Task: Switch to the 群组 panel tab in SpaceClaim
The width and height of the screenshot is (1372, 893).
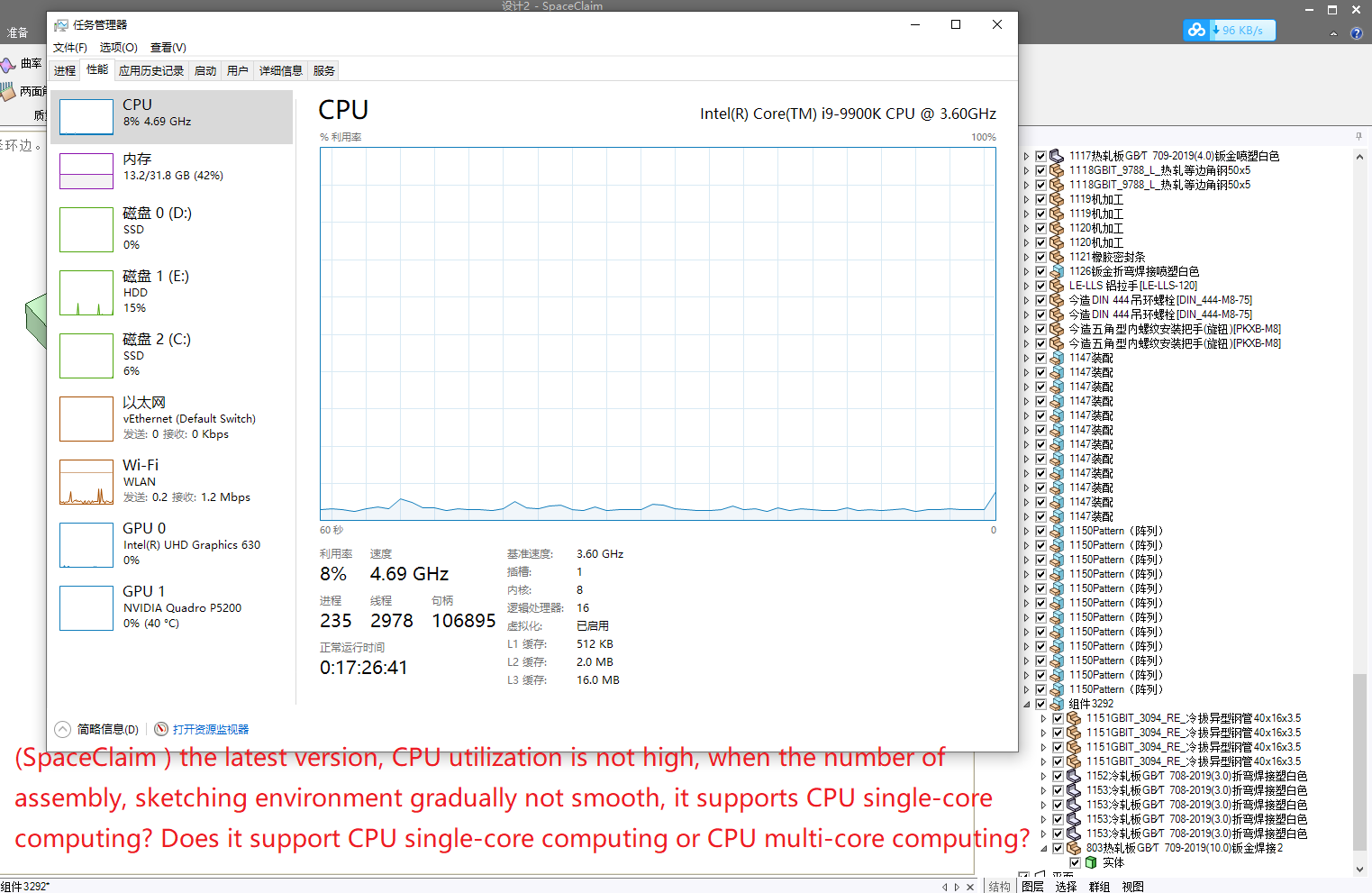Action: [1099, 887]
